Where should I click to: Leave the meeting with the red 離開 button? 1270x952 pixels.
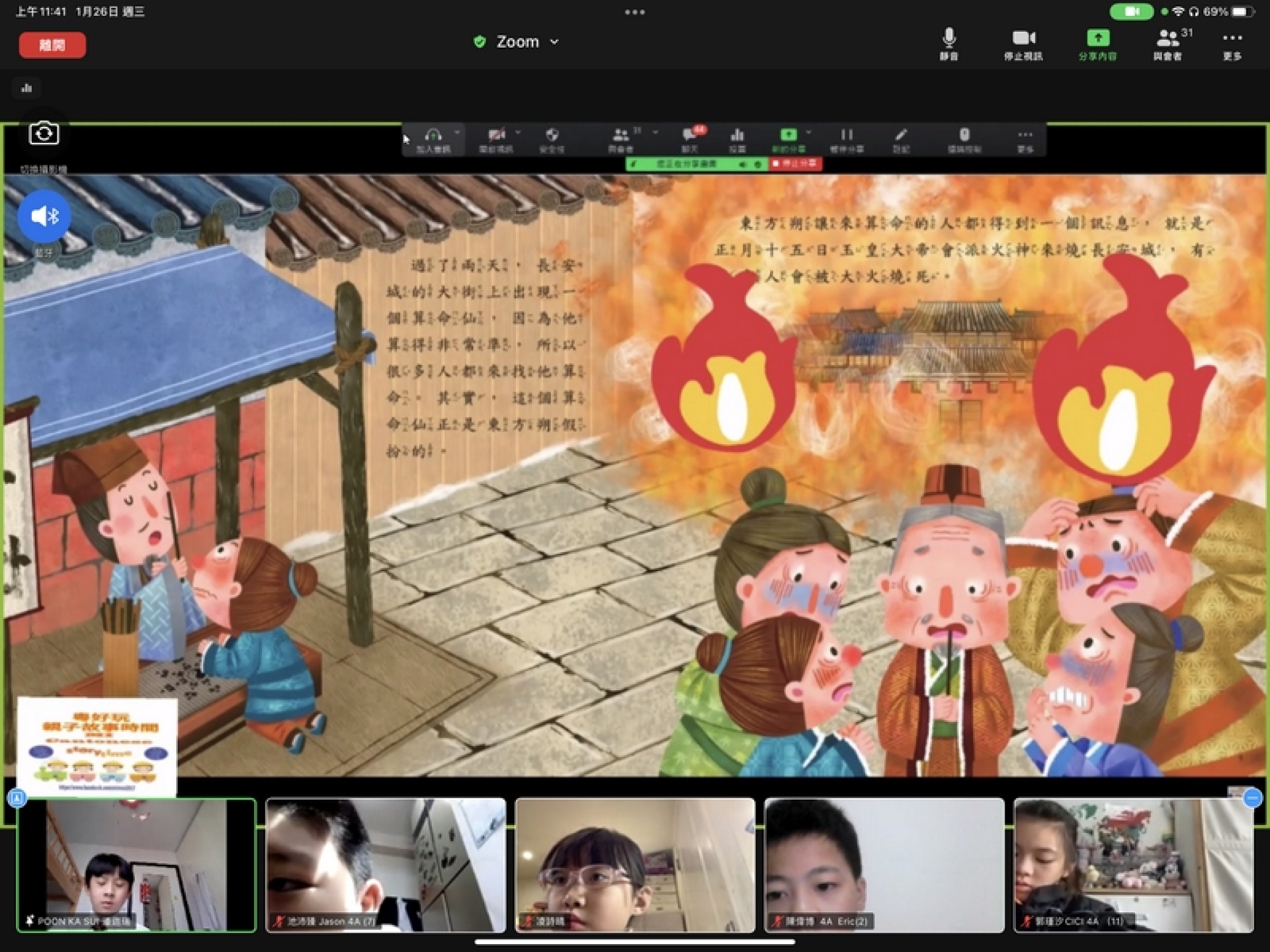(52, 45)
